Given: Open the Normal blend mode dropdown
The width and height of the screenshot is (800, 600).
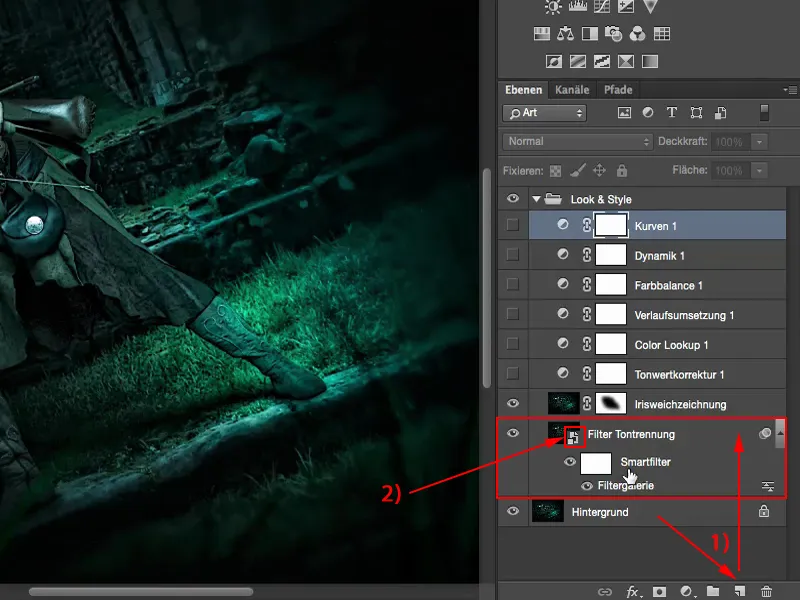Looking at the screenshot, I should click(575, 142).
